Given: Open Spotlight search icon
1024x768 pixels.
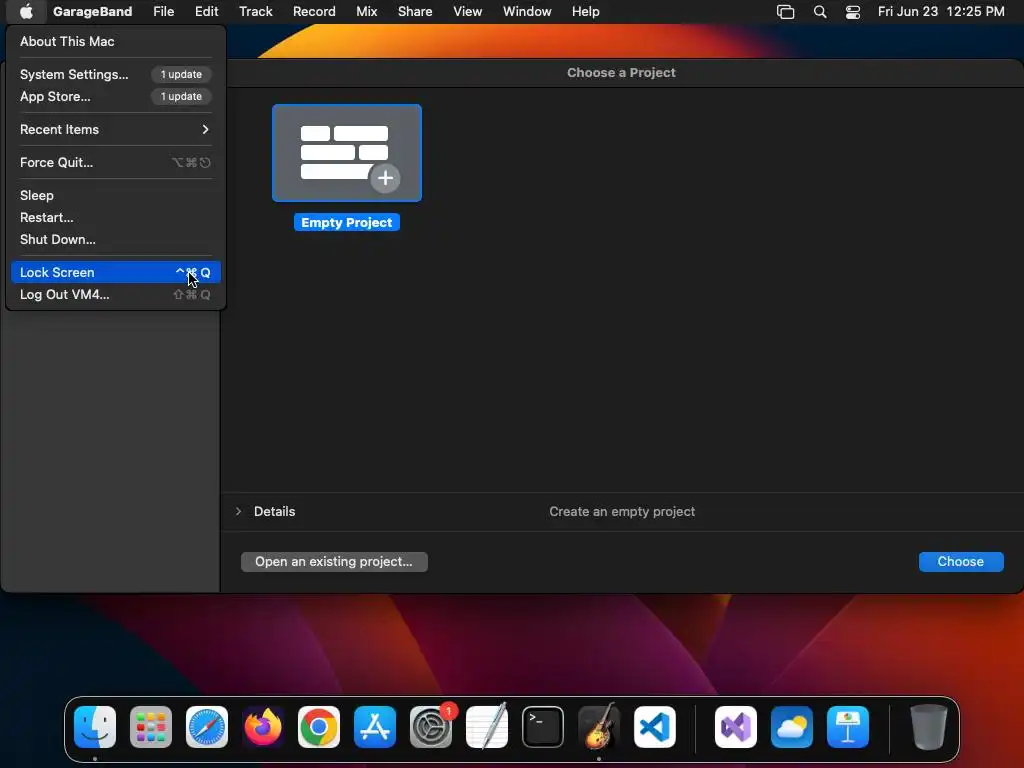Looking at the screenshot, I should coord(820,12).
